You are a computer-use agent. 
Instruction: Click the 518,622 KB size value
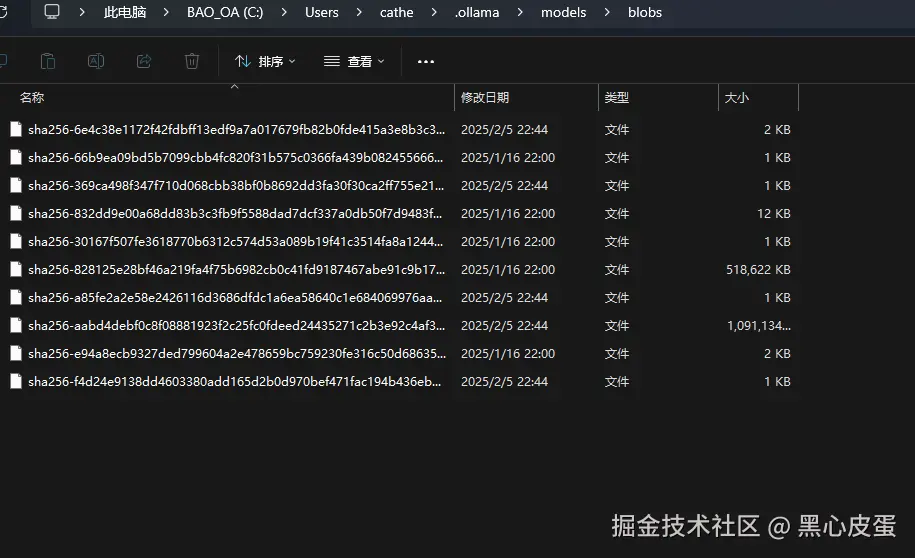[x=758, y=270]
